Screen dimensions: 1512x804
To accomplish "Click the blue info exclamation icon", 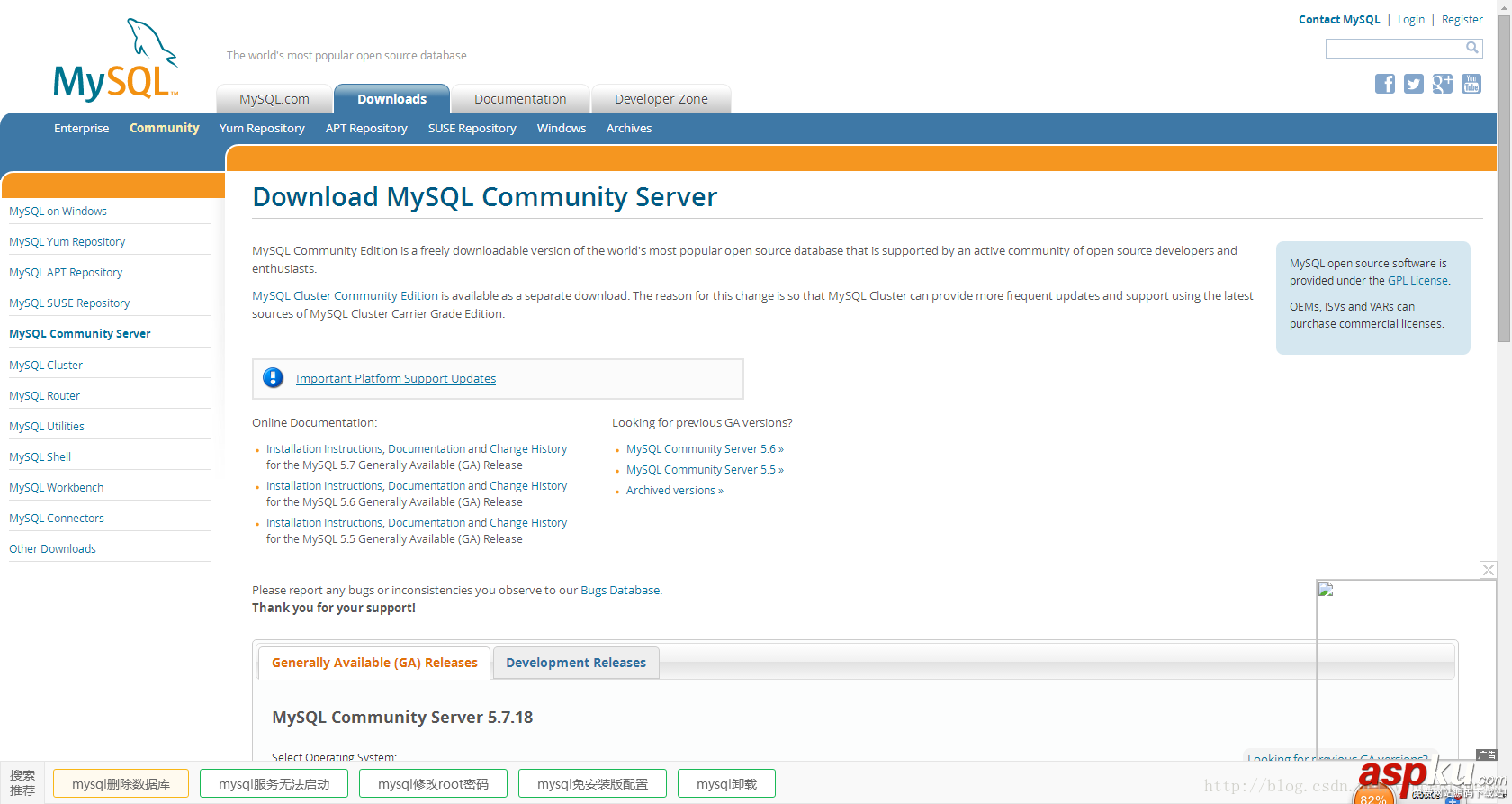I will (273, 378).
